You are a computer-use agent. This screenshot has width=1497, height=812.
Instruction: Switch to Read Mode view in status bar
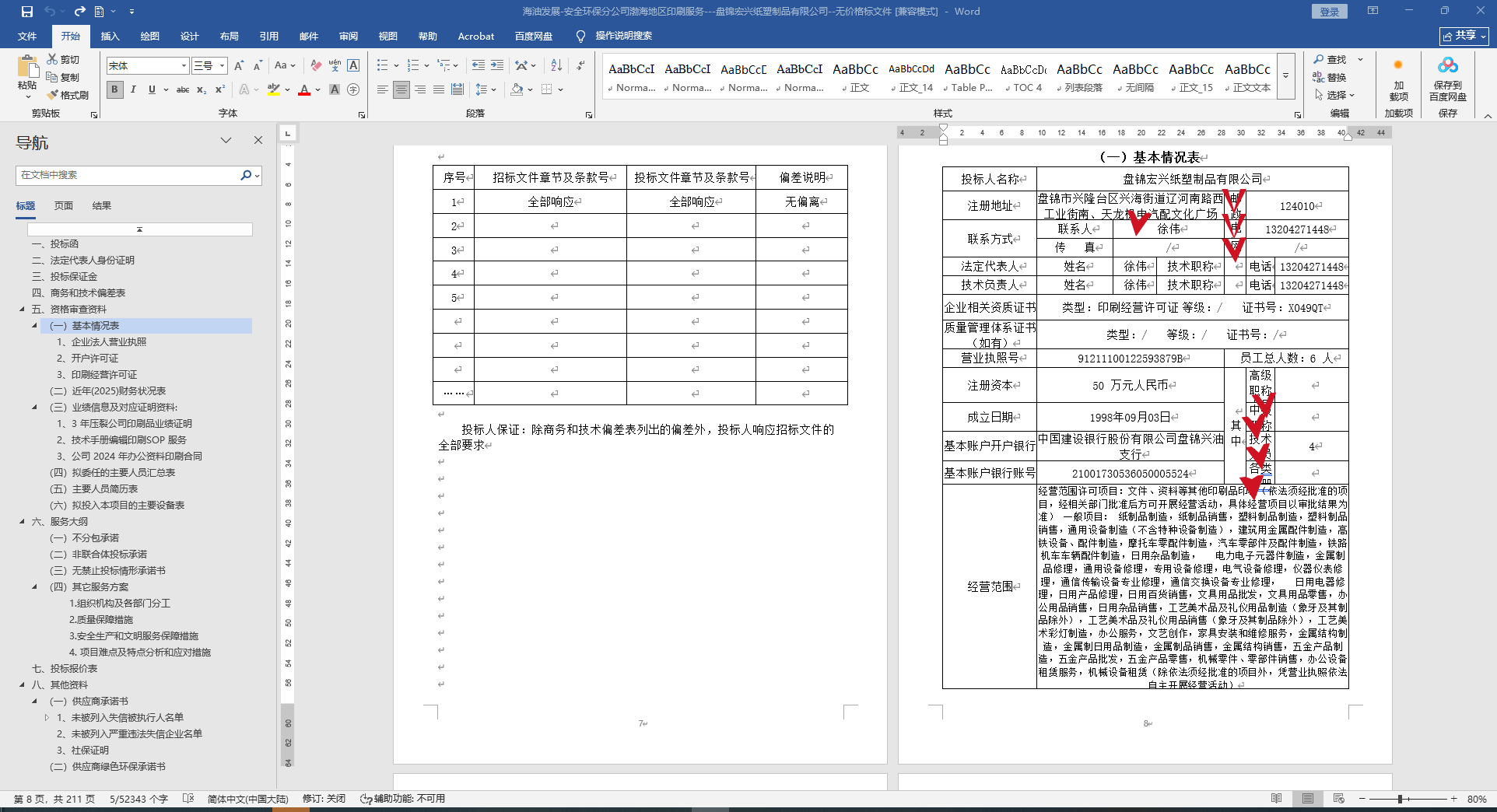(1277, 799)
